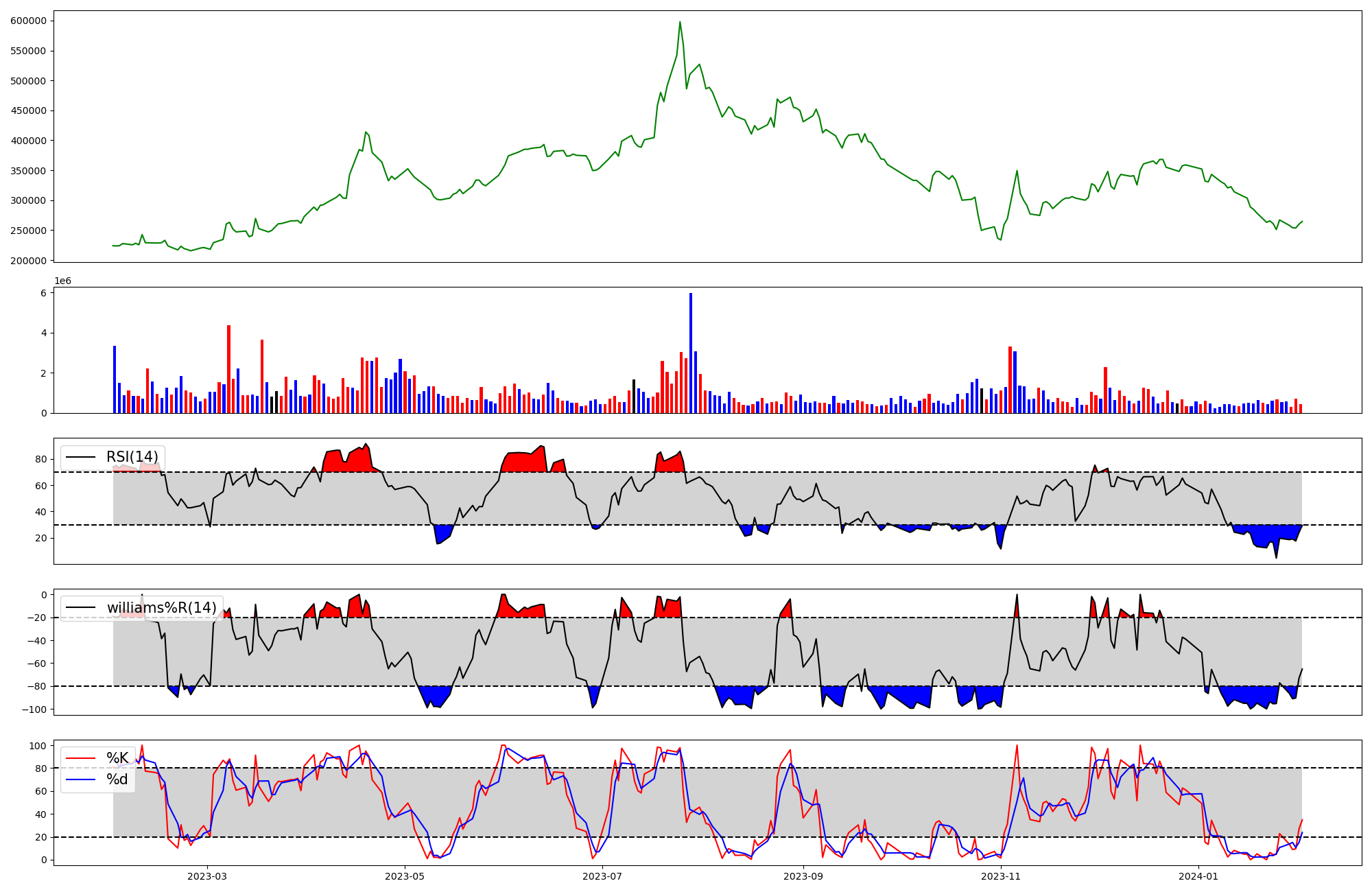
Task: Click the 2023-05 x-axis date label
Action: click(405, 876)
